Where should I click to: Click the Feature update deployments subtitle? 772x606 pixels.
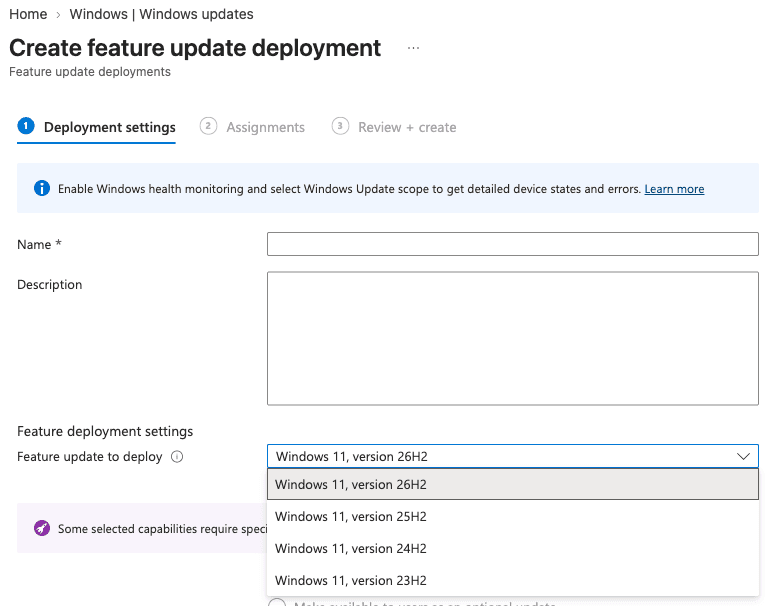[90, 72]
